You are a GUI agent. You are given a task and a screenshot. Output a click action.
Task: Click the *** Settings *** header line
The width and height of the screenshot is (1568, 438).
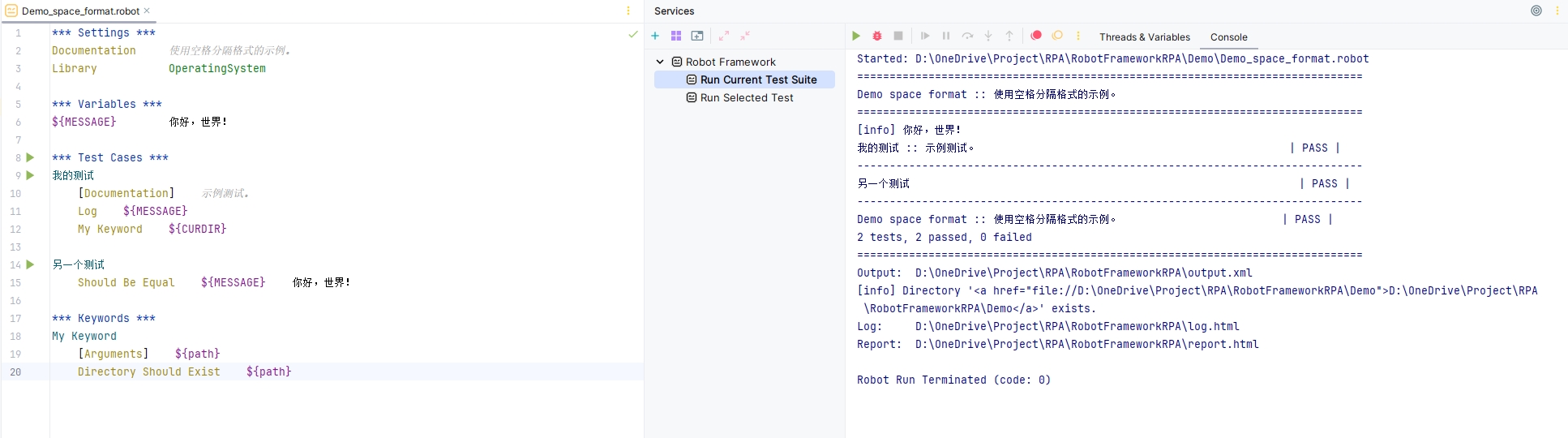tap(104, 32)
